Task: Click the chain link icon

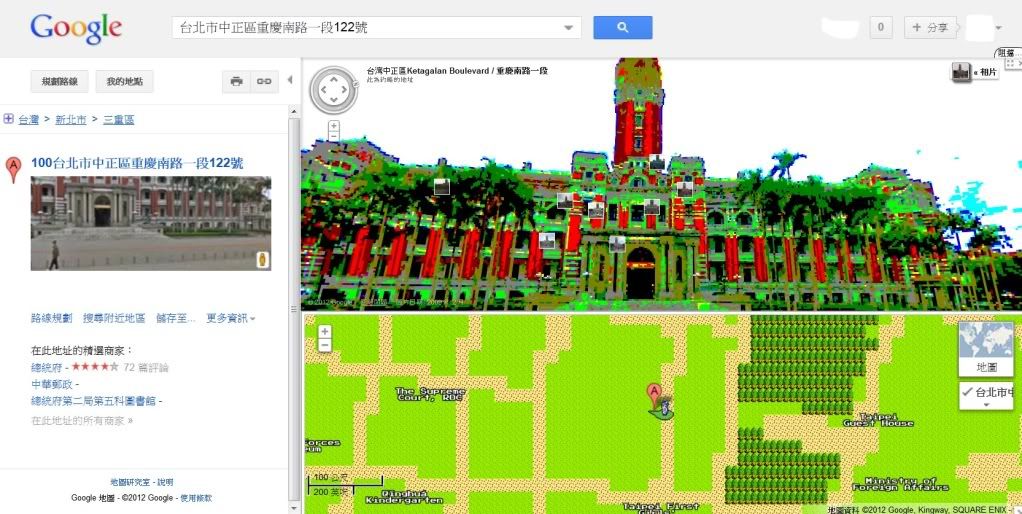Action: [x=264, y=81]
